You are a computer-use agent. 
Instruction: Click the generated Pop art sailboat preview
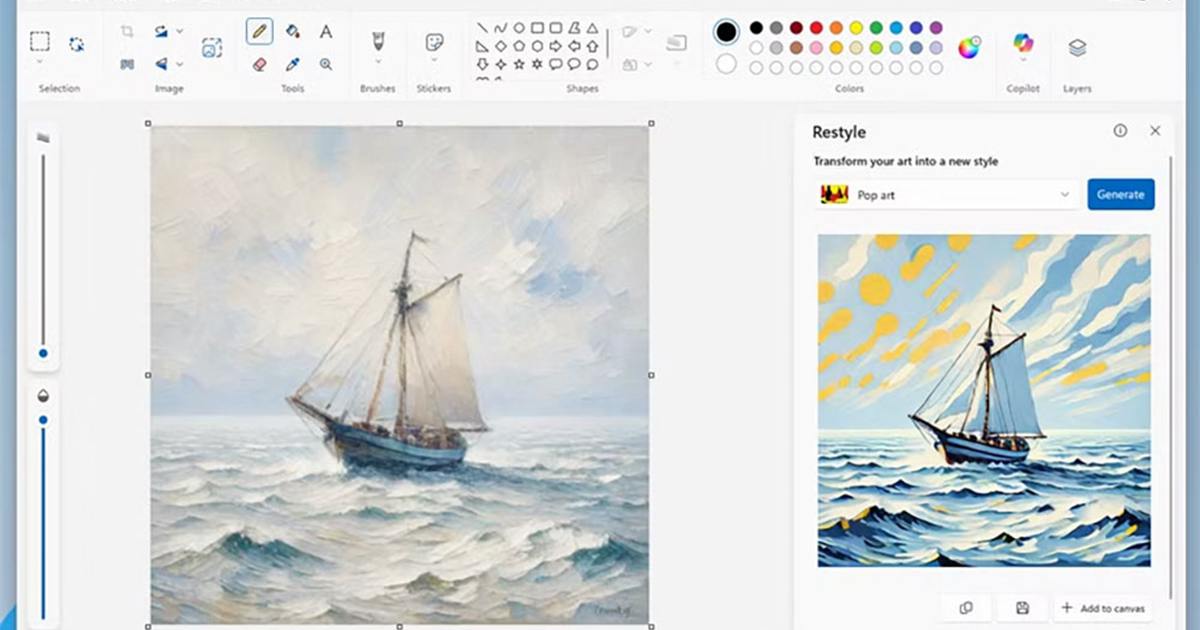pos(984,400)
